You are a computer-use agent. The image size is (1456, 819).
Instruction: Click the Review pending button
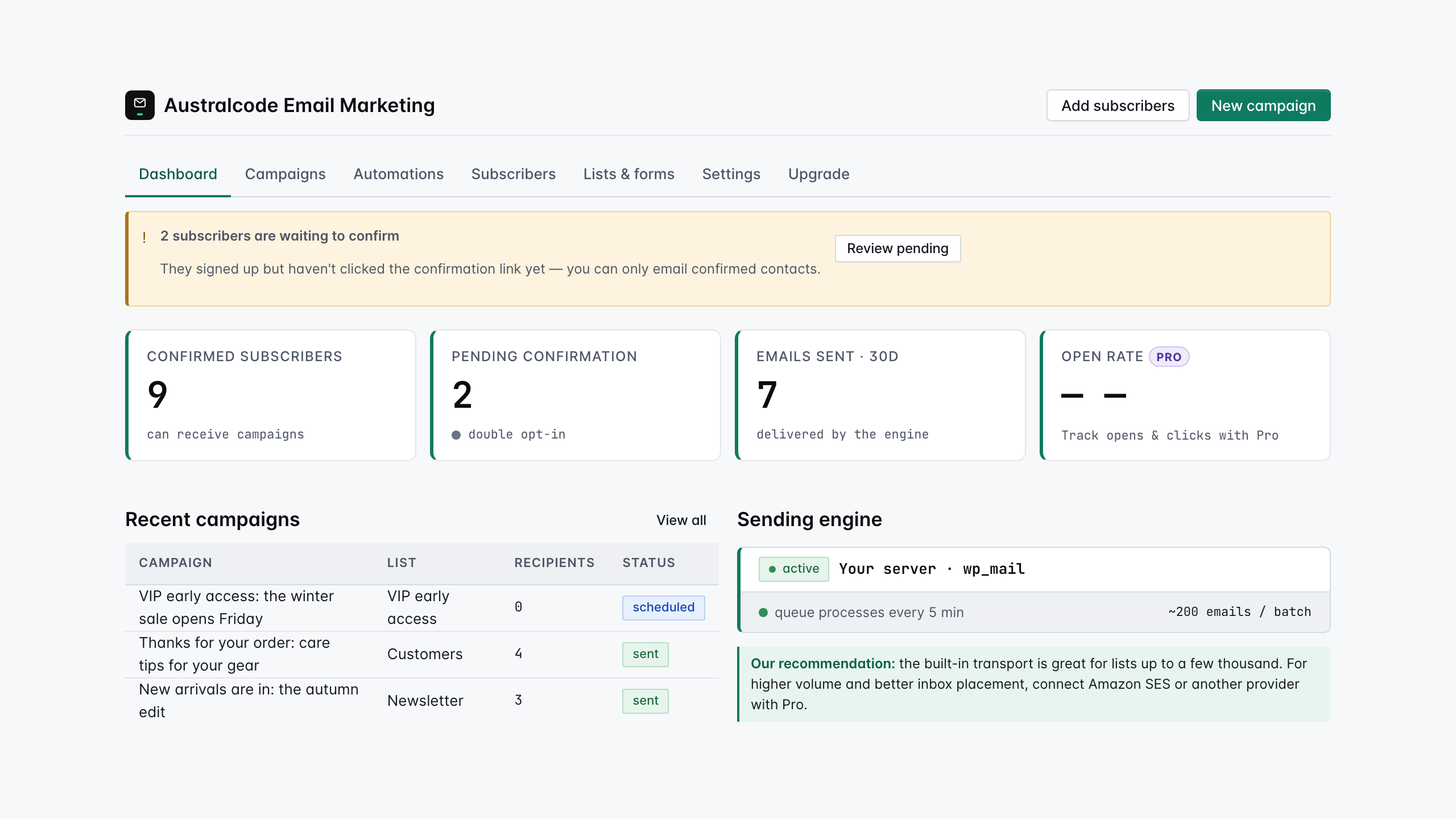898,249
